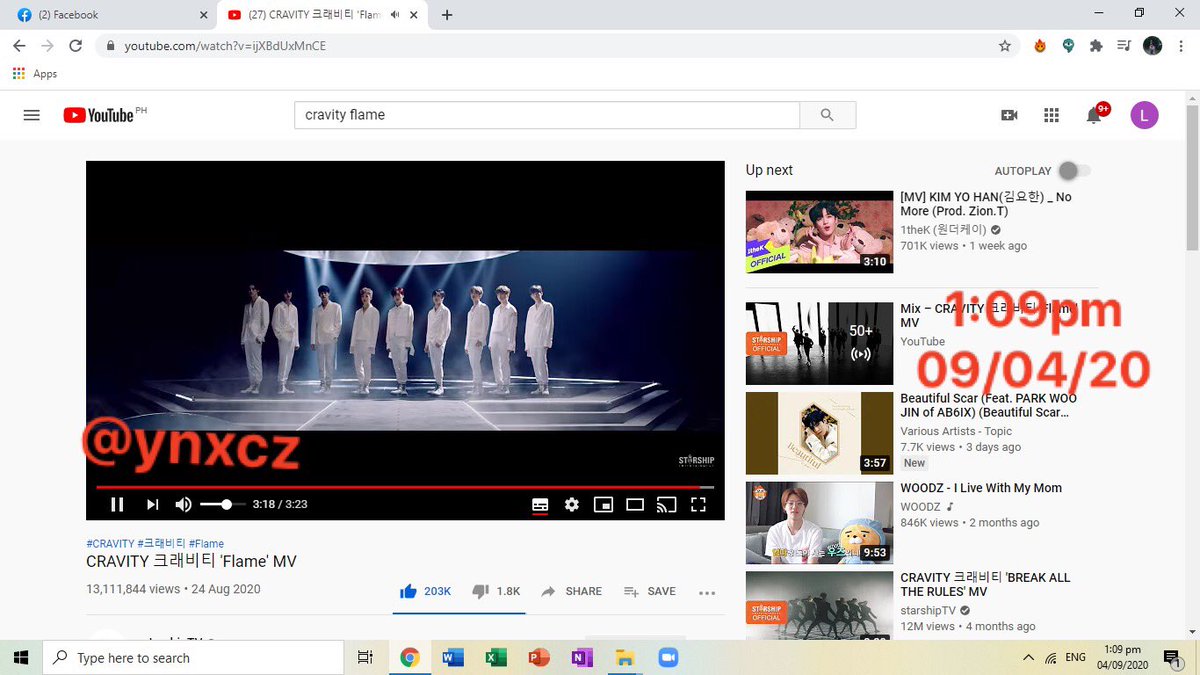The image size is (1200, 675).
Task: Select the CRAVITY Flame YouTube tab
Action: click(322, 15)
